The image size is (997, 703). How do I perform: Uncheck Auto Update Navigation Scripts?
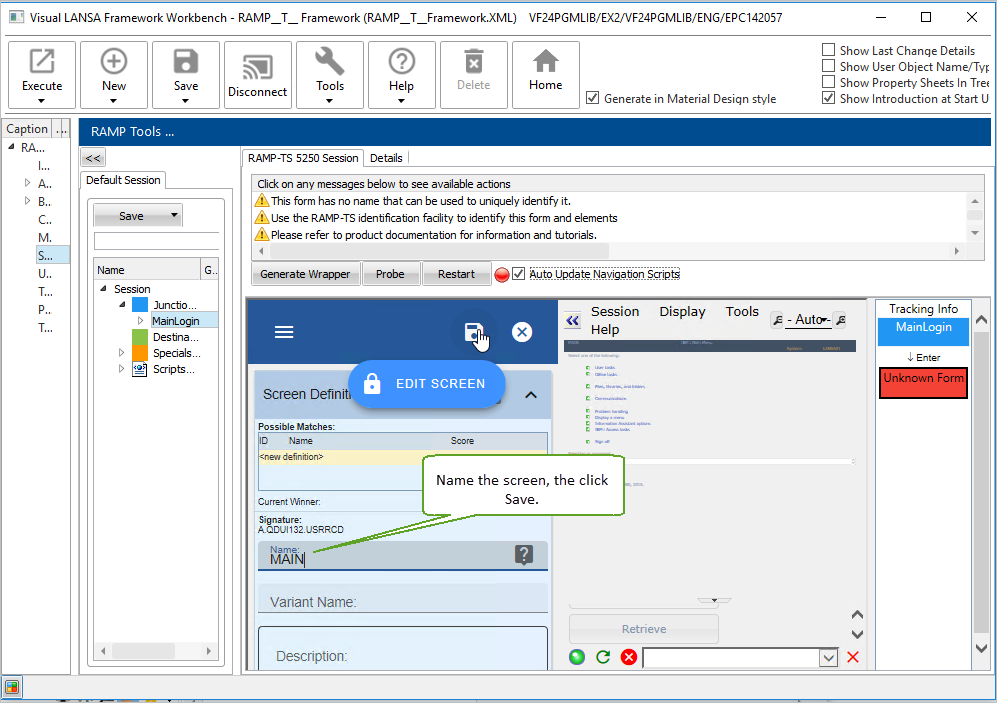(518, 274)
